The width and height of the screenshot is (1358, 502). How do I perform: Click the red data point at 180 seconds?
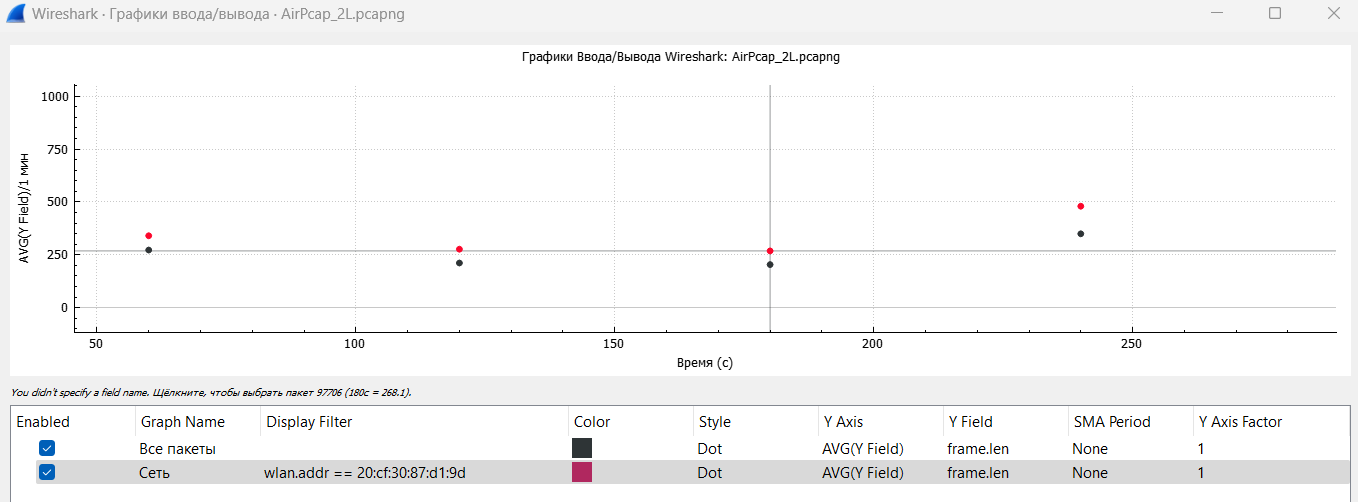[x=770, y=251]
